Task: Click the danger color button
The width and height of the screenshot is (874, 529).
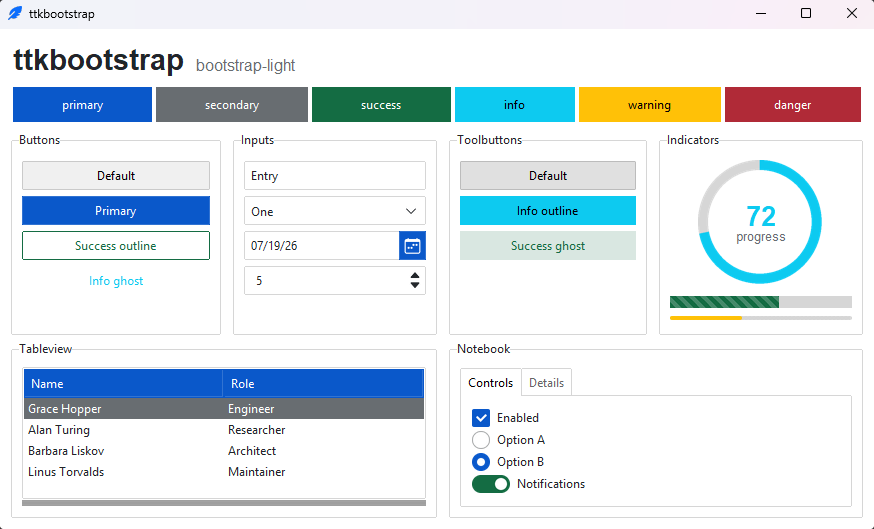Action: (x=793, y=104)
